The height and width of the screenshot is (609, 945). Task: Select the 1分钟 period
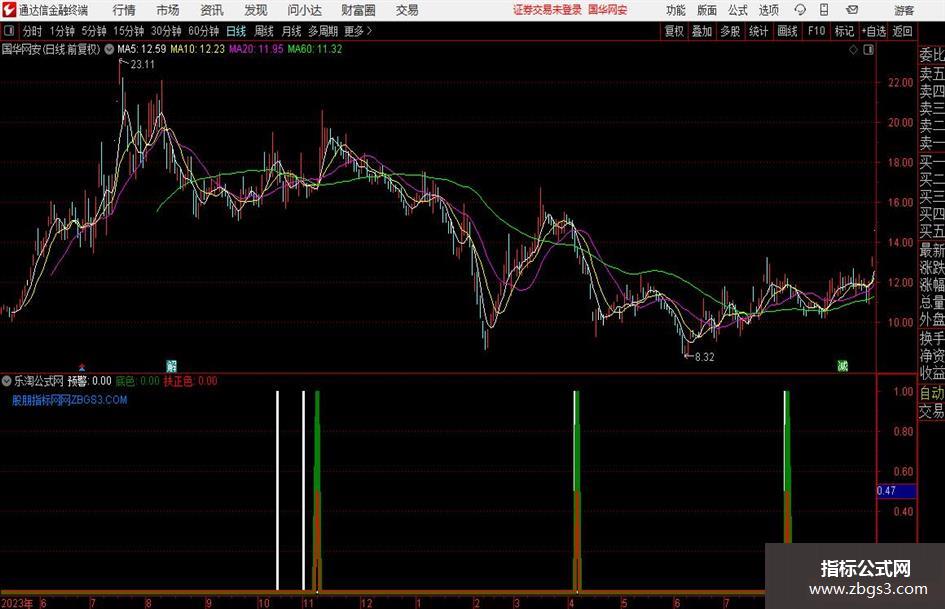coord(62,31)
